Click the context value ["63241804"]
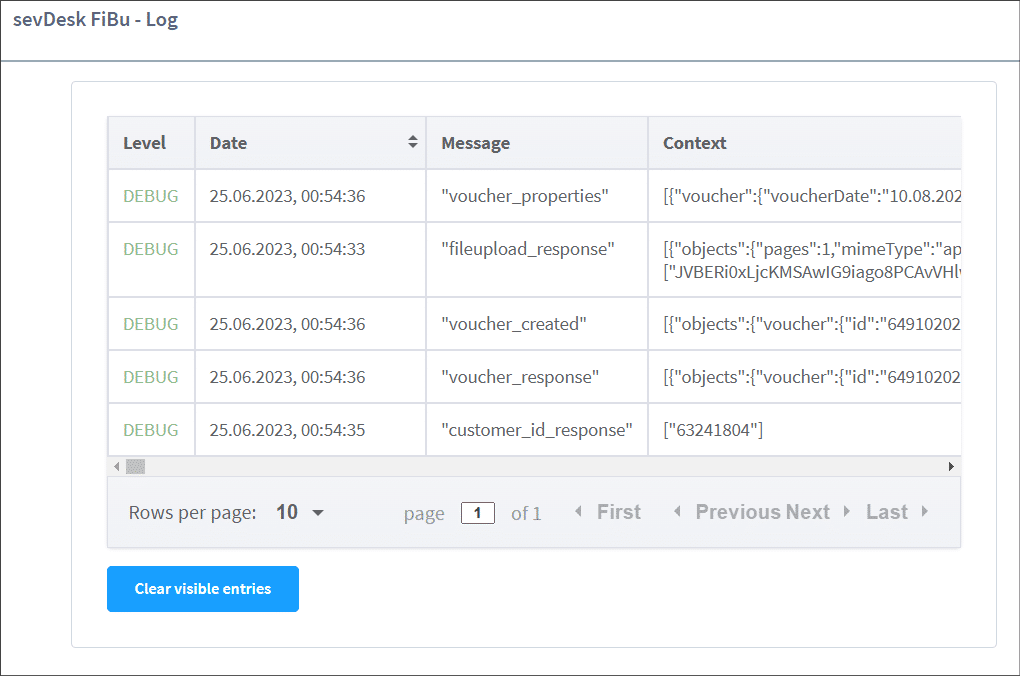Screen dimensions: 1020x676 tap(713, 430)
